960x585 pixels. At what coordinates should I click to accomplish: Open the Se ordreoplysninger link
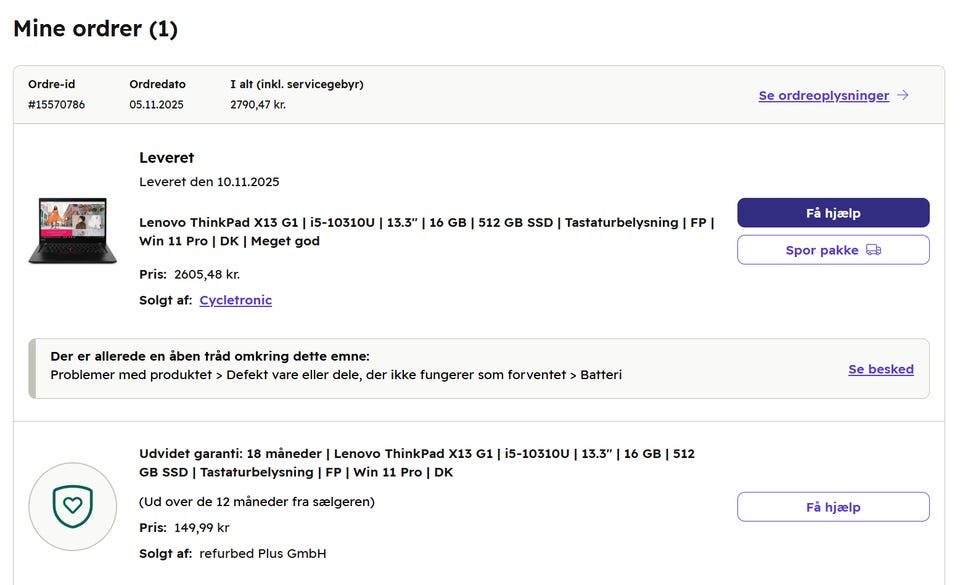click(x=823, y=96)
